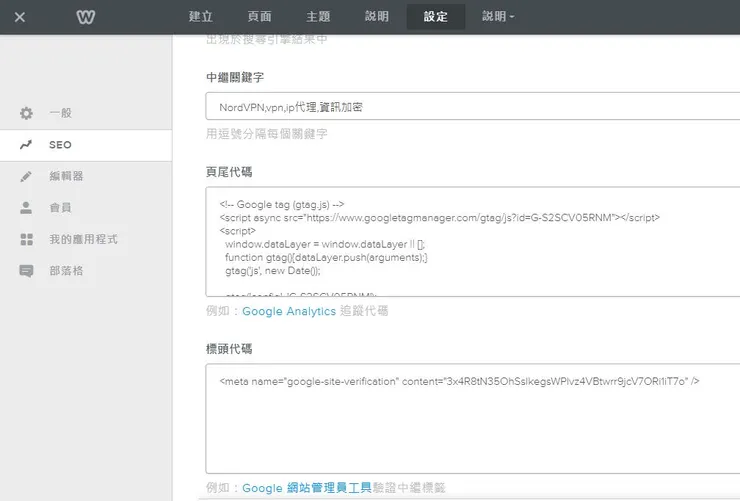740x501 pixels.
Task: Click the google-site-verification meta tag text
Action: (x=459, y=381)
